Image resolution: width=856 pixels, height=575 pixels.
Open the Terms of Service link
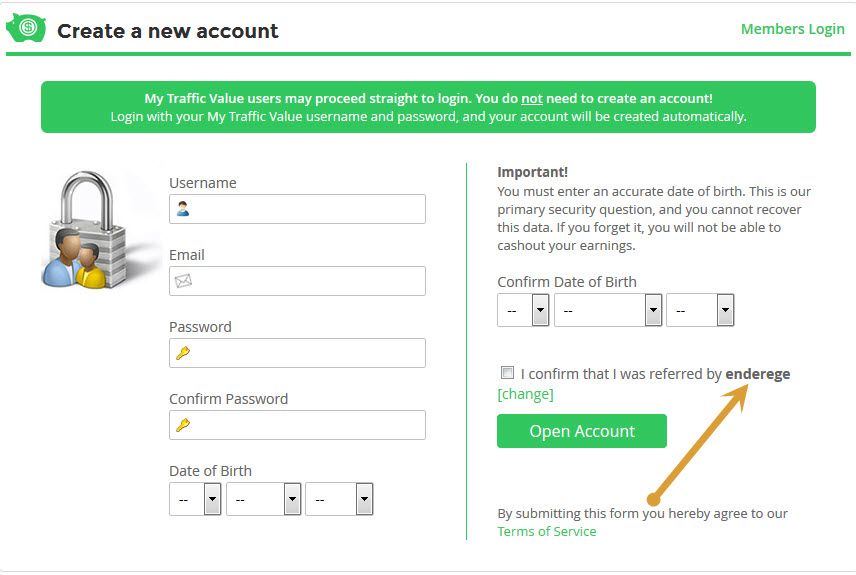click(x=546, y=531)
